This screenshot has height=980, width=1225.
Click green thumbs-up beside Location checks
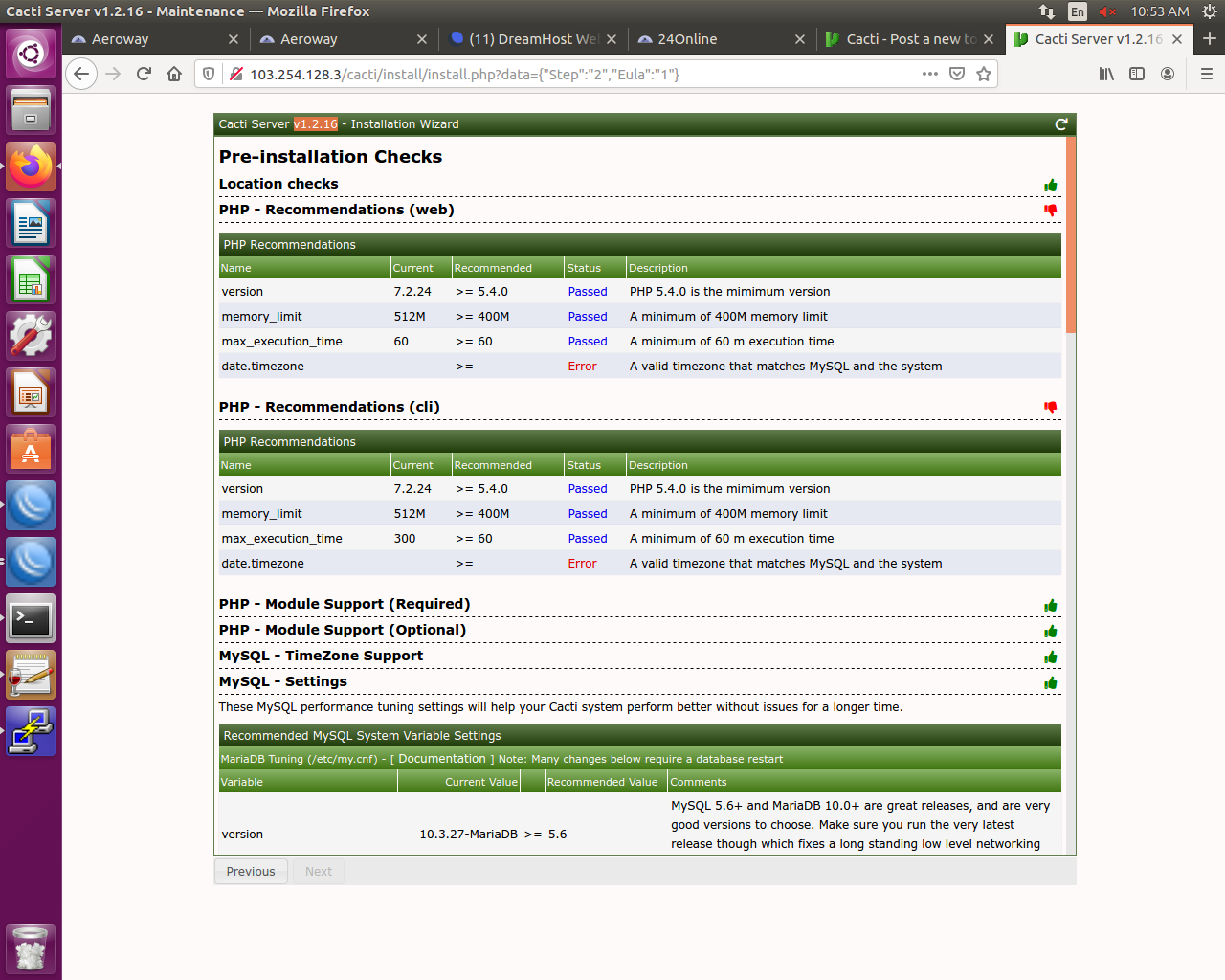pyautogui.click(x=1051, y=185)
